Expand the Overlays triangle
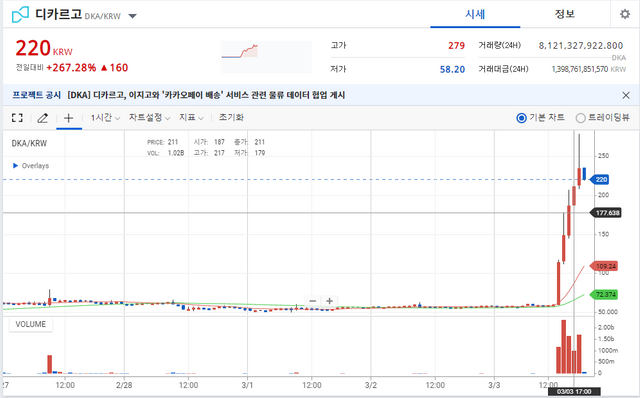This screenshot has height=398, width=640. 16,165
